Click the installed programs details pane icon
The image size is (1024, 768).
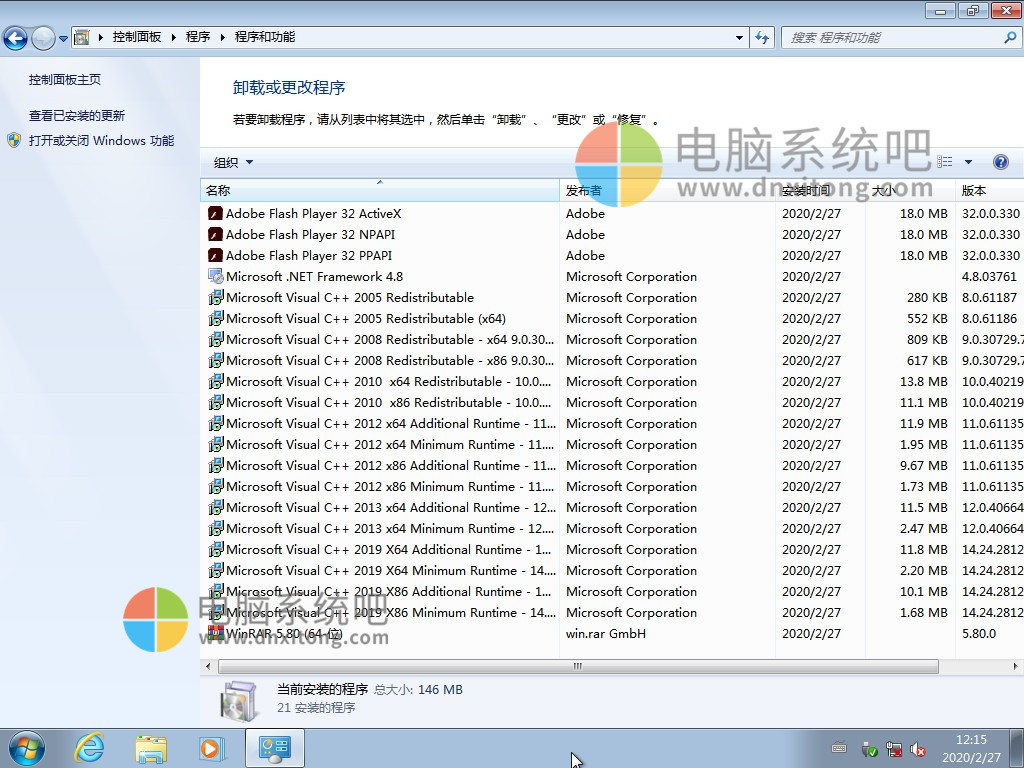239,701
